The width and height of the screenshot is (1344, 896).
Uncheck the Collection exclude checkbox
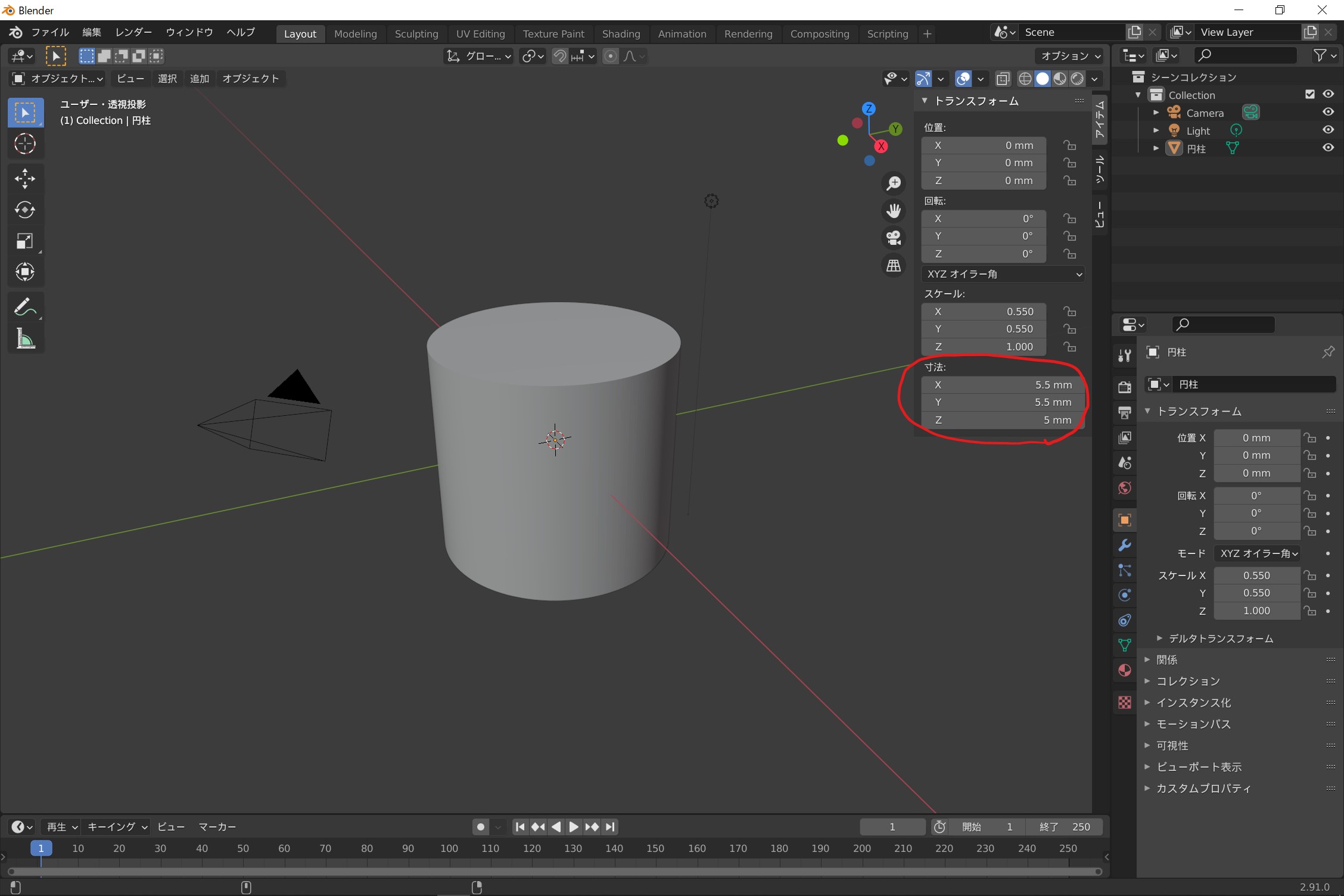point(1309,94)
